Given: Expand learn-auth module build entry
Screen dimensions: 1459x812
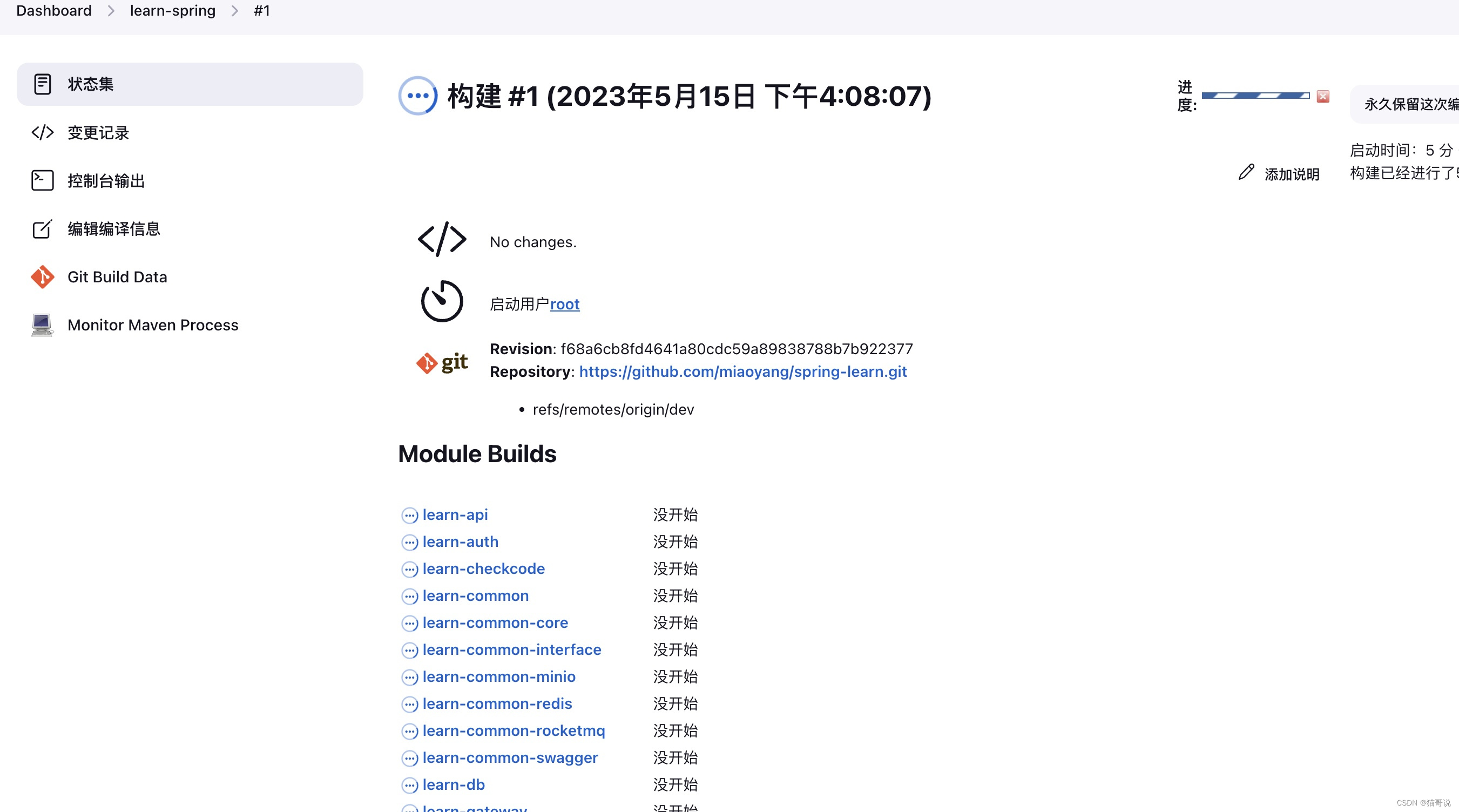Looking at the screenshot, I should tap(460, 541).
